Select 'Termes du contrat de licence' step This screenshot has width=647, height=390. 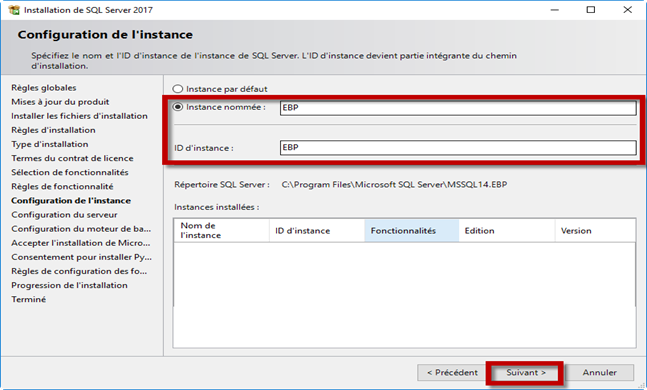[x=72, y=158]
